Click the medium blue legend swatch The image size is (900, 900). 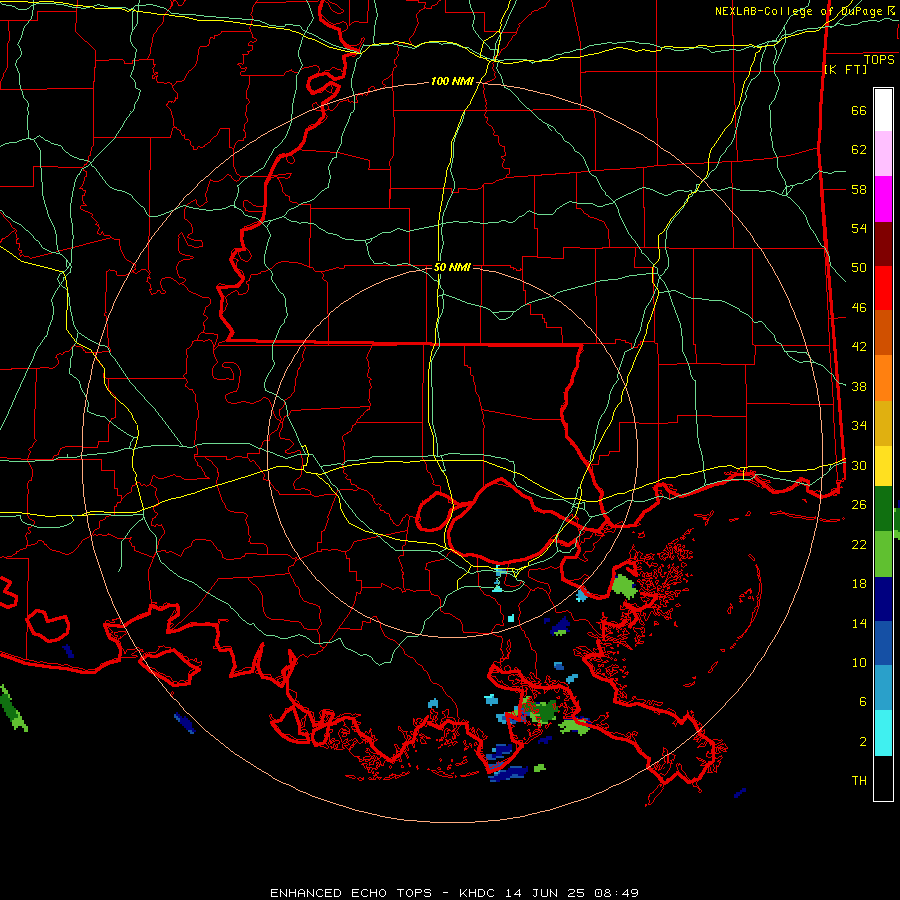[883, 643]
